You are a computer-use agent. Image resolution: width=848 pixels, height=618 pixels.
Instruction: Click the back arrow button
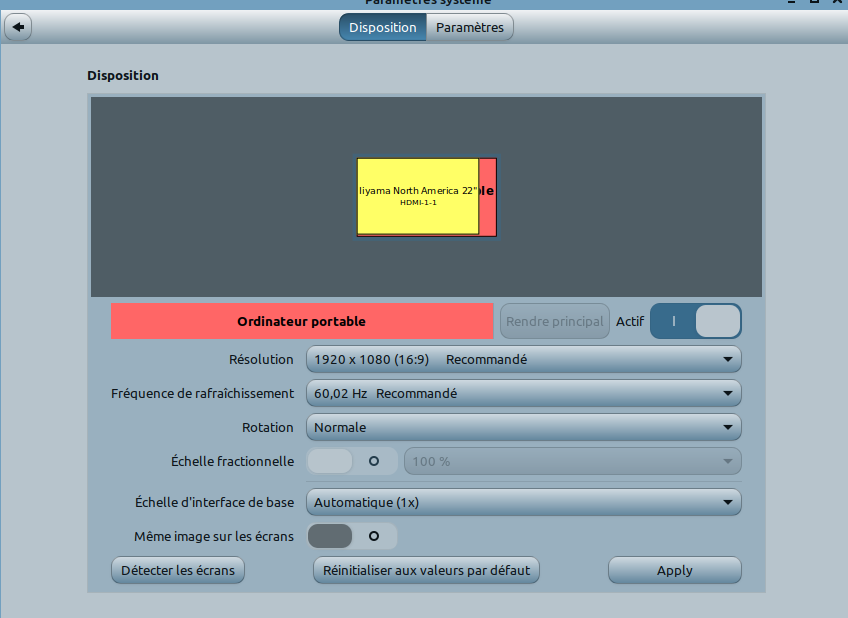click(18, 27)
